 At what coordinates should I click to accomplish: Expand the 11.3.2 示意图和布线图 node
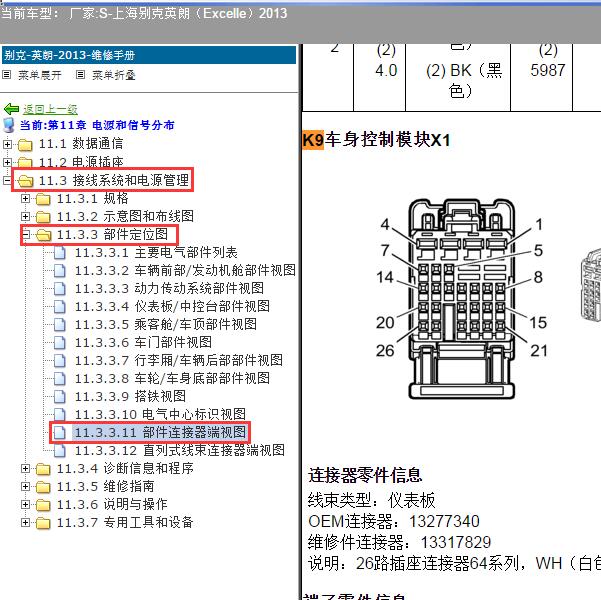pyautogui.click(x=25, y=216)
